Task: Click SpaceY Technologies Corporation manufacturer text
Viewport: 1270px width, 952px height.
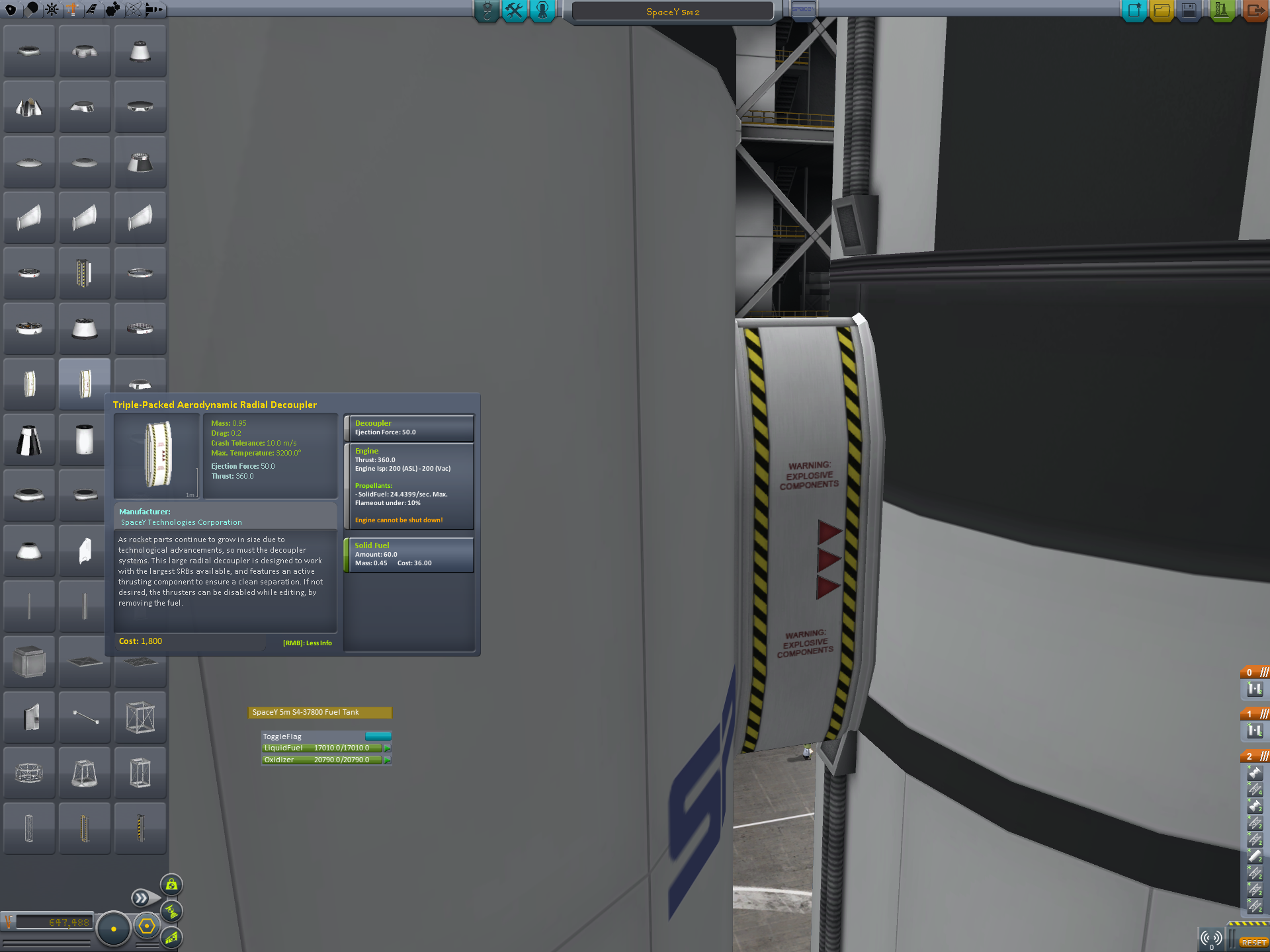Action: (181, 522)
